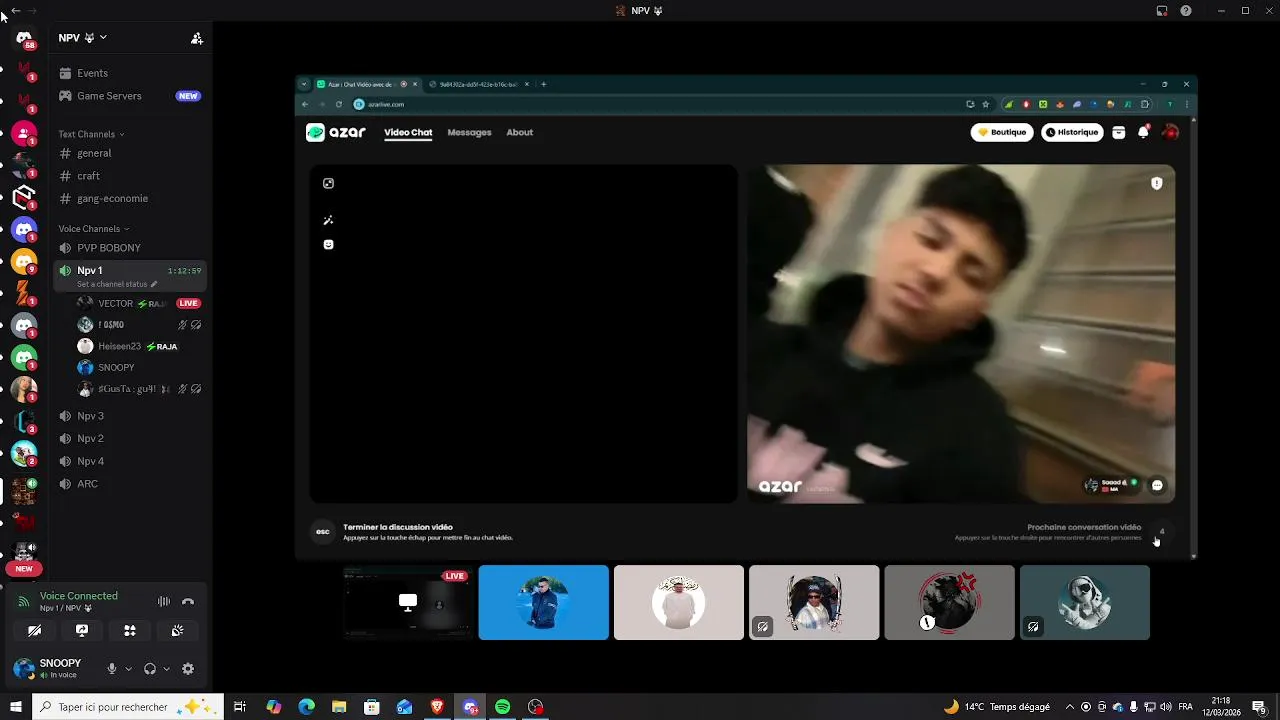Click Historique button in Azar
Screen dimensions: 1280x720
click(1072, 132)
